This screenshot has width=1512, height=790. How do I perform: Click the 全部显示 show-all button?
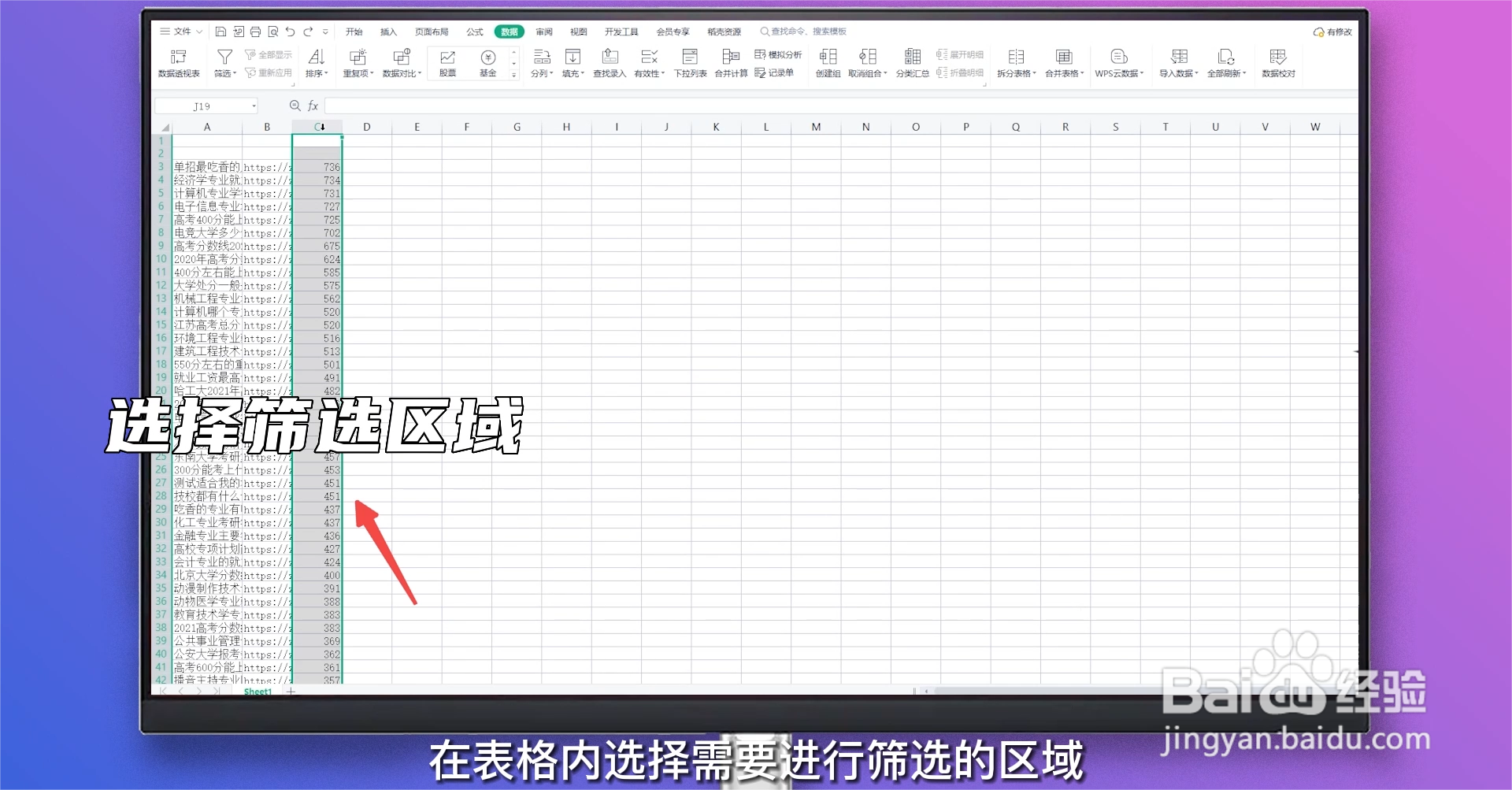click(x=269, y=54)
